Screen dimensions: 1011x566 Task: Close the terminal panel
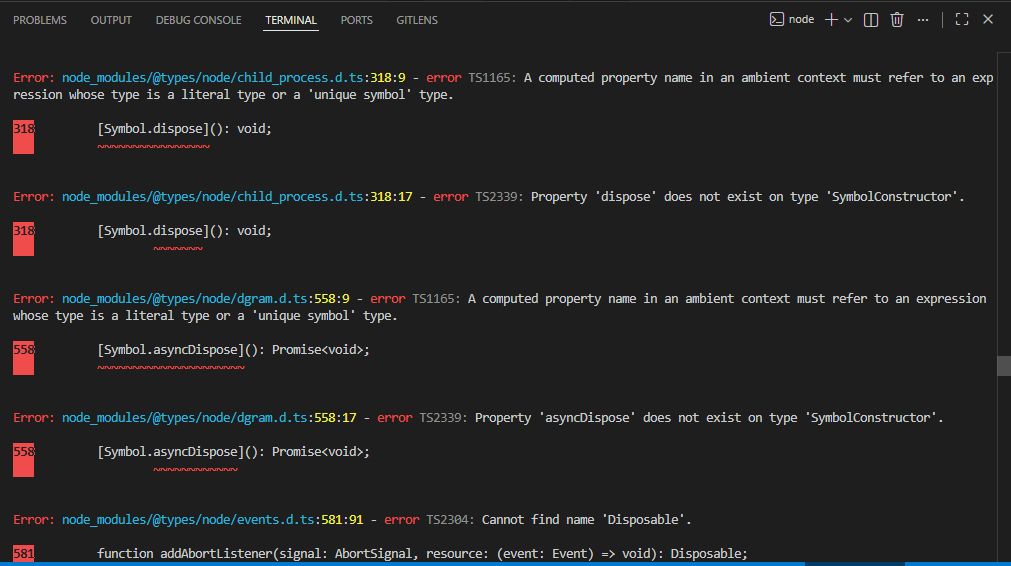click(988, 19)
